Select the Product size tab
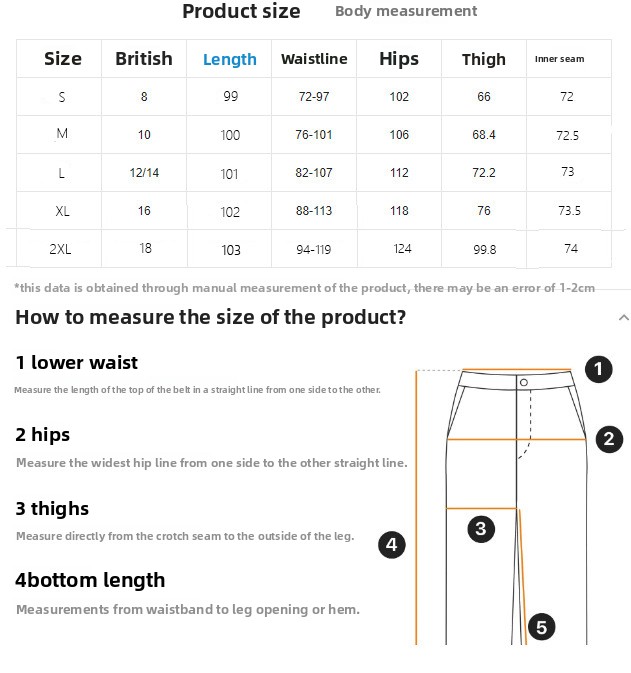631x673 pixels. (x=241, y=12)
